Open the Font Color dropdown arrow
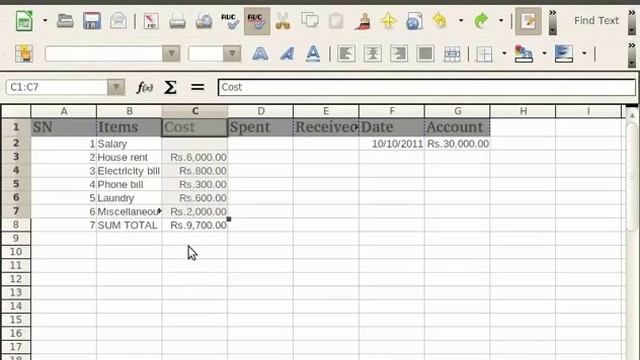Image resolution: width=640 pixels, height=360 pixels. (584, 53)
